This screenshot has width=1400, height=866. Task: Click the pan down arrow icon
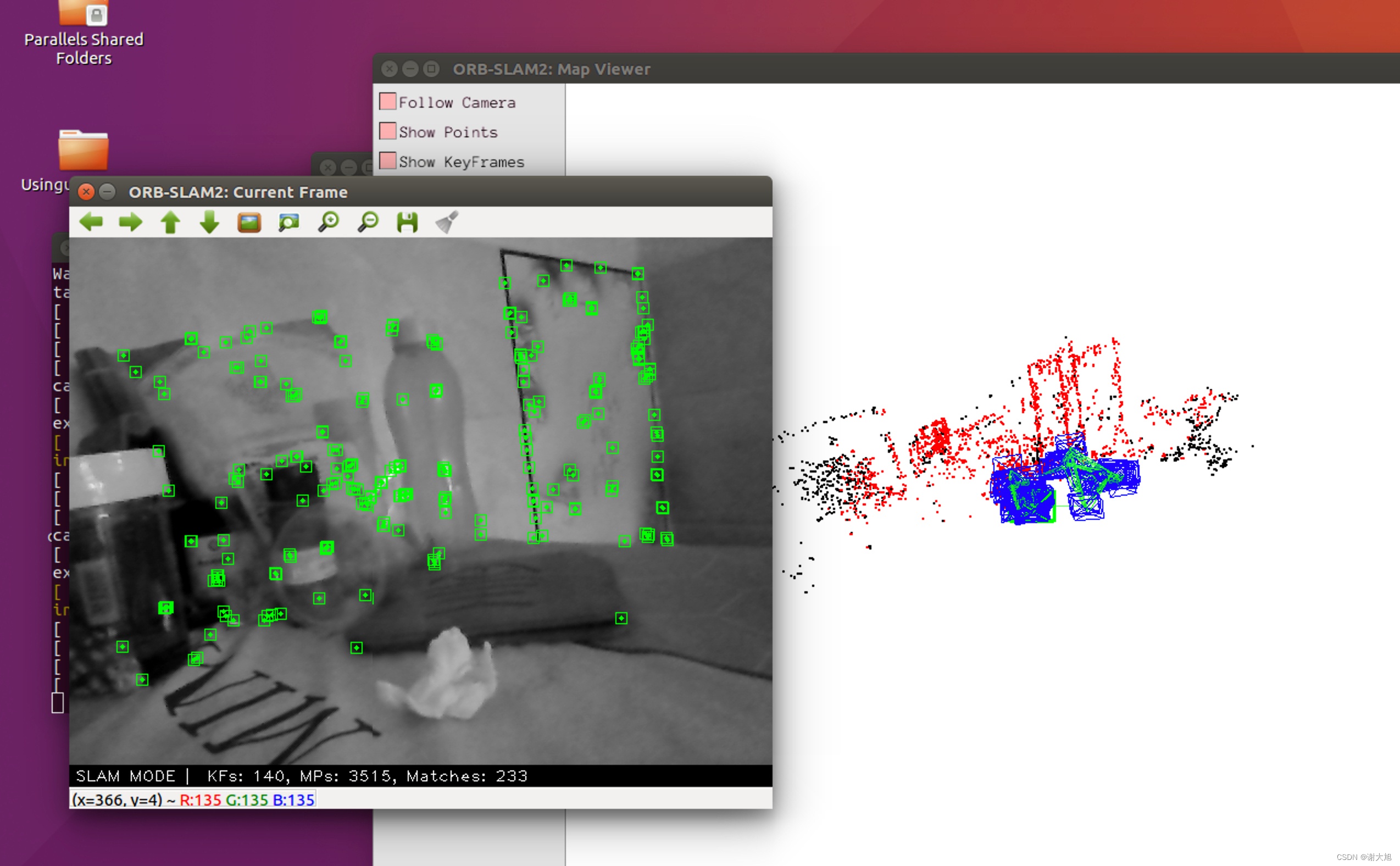click(x=209, y=221)
